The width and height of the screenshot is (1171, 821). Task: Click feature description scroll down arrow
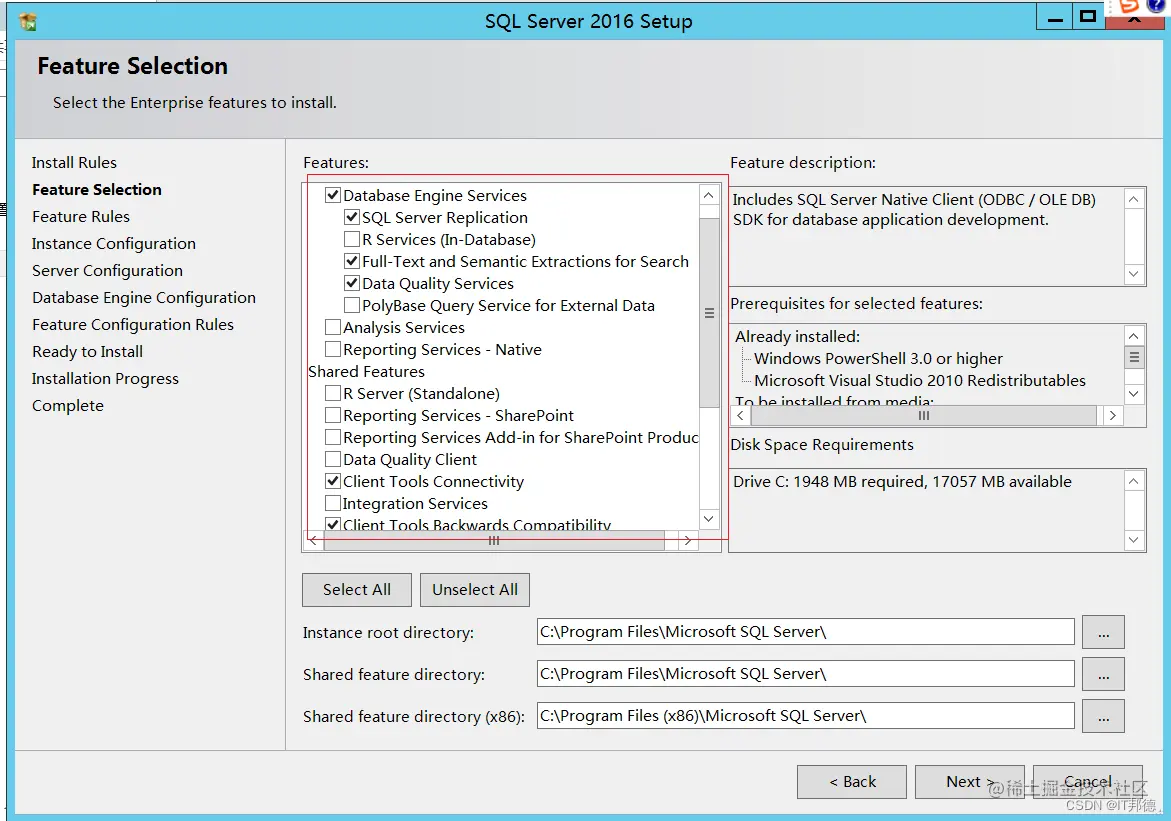pyautogui.click(x=1134, y=273)
